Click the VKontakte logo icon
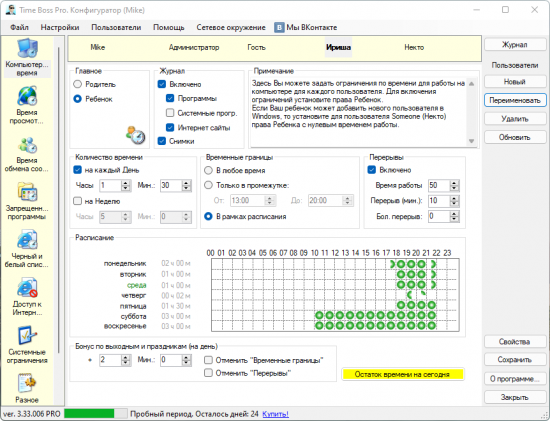The image size is (550, 421). 279,28
